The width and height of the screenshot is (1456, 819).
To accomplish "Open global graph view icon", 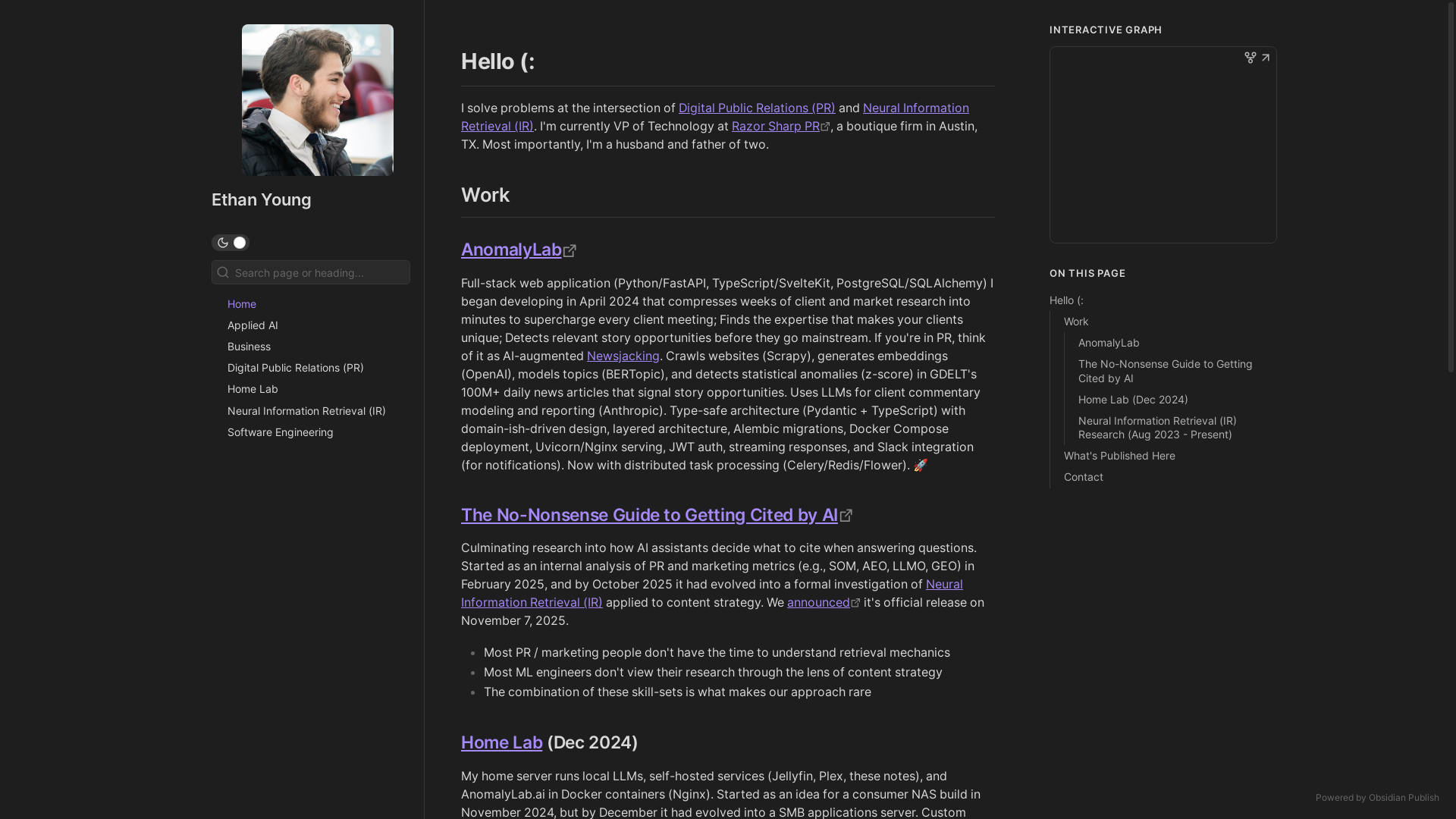I will click(1250, 58).
